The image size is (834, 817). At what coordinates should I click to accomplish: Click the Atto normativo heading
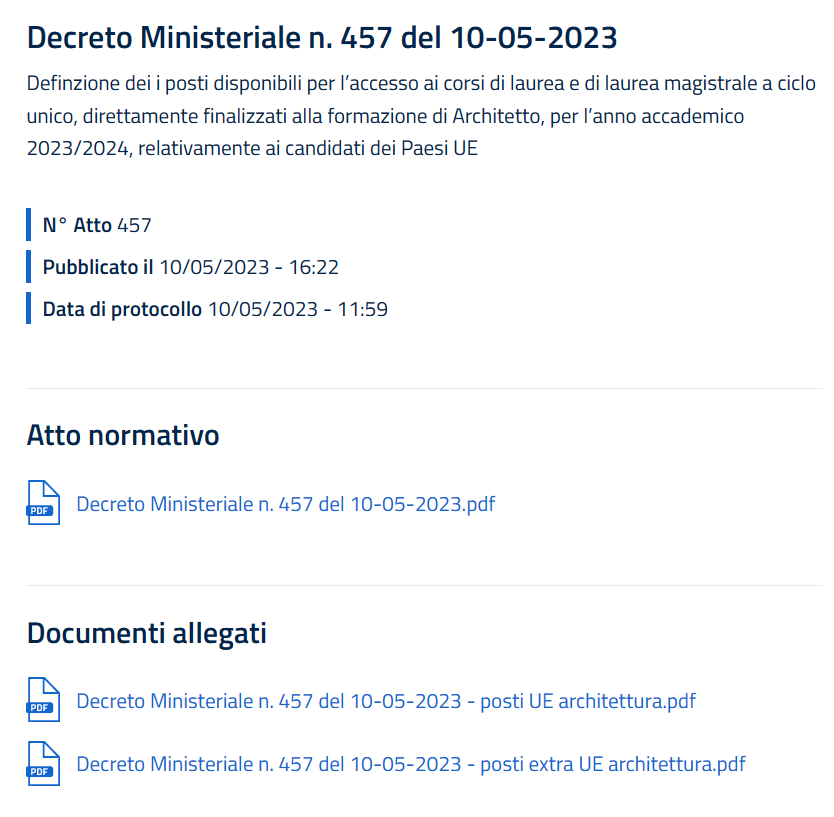[123, 435]
